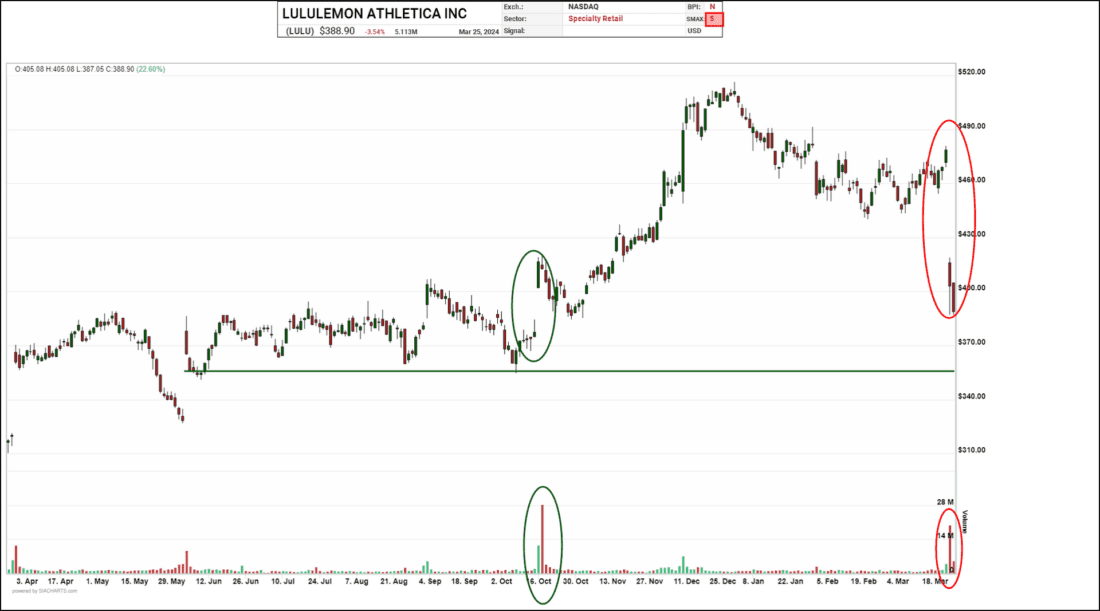Click the 28 M volume axis label
The width and height of the screenshot is (1100, 611).
click(945, 501)
